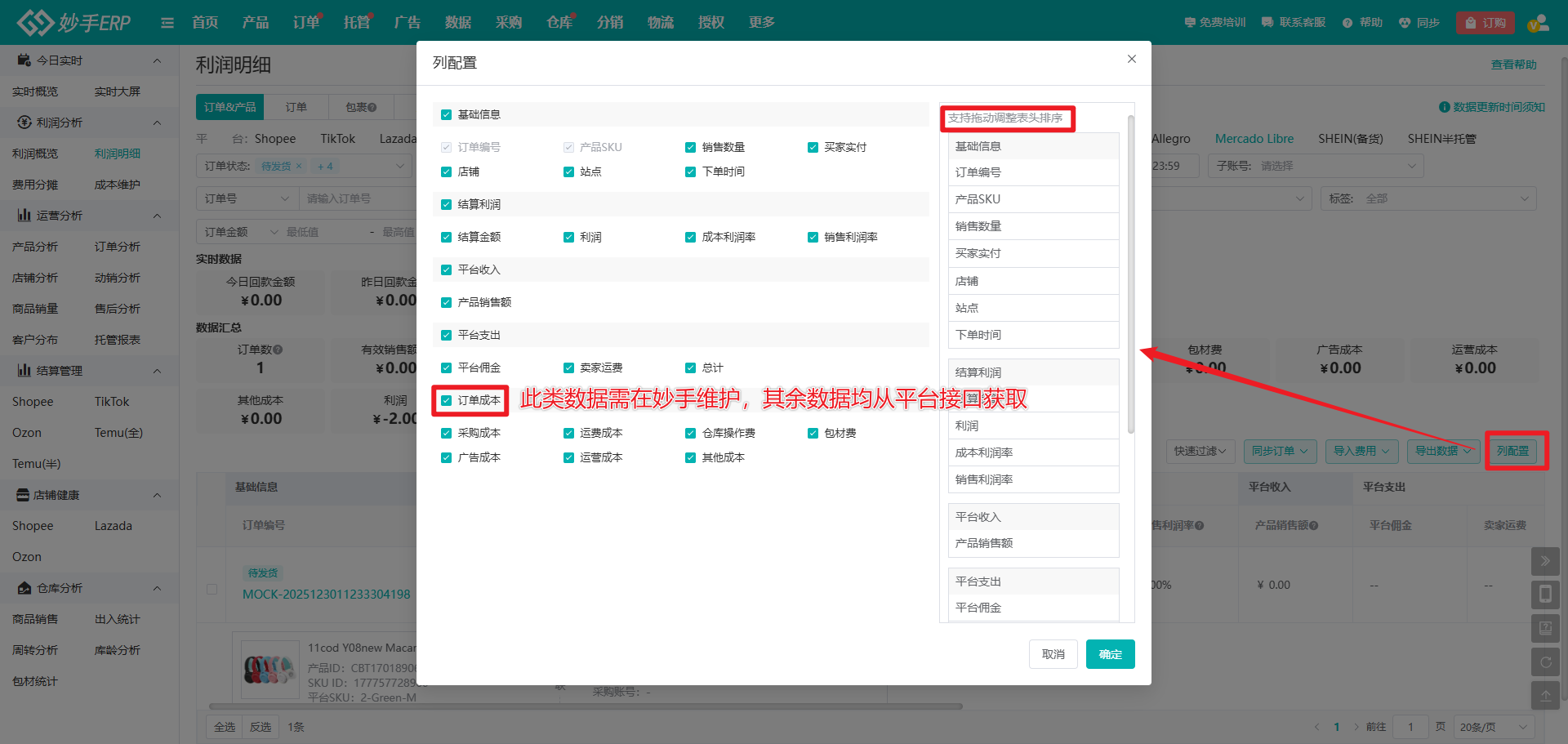Click the right-side double-arrow expand icon
1568x744 pixels.
tap(1545, 561)
